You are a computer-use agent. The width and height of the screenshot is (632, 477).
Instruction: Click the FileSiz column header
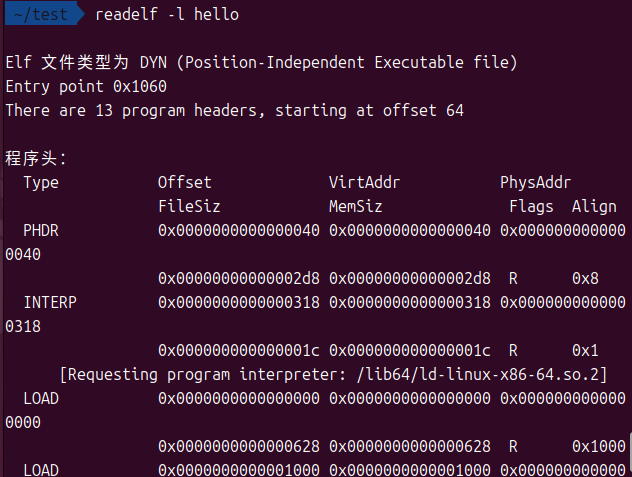pos(189,206)
